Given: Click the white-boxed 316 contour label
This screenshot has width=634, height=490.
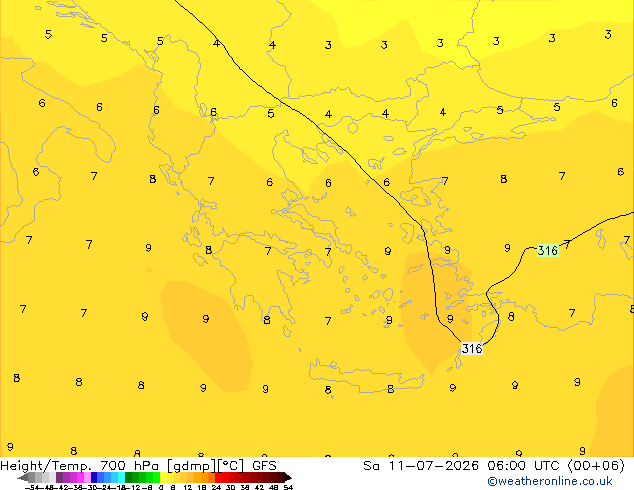Looking at the screenshot, I should point(472,348).
